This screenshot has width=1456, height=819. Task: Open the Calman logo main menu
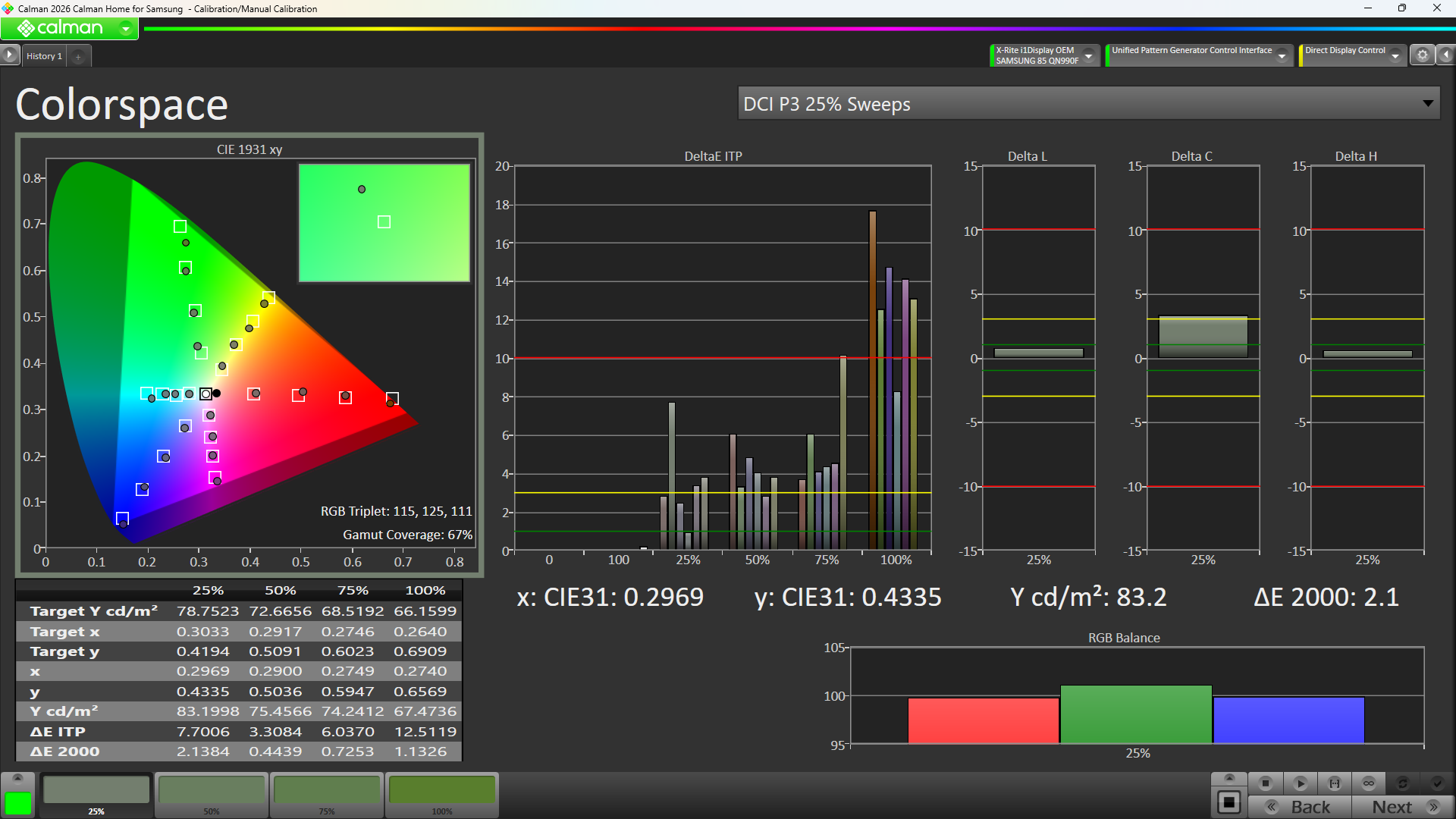coord(69,29)
